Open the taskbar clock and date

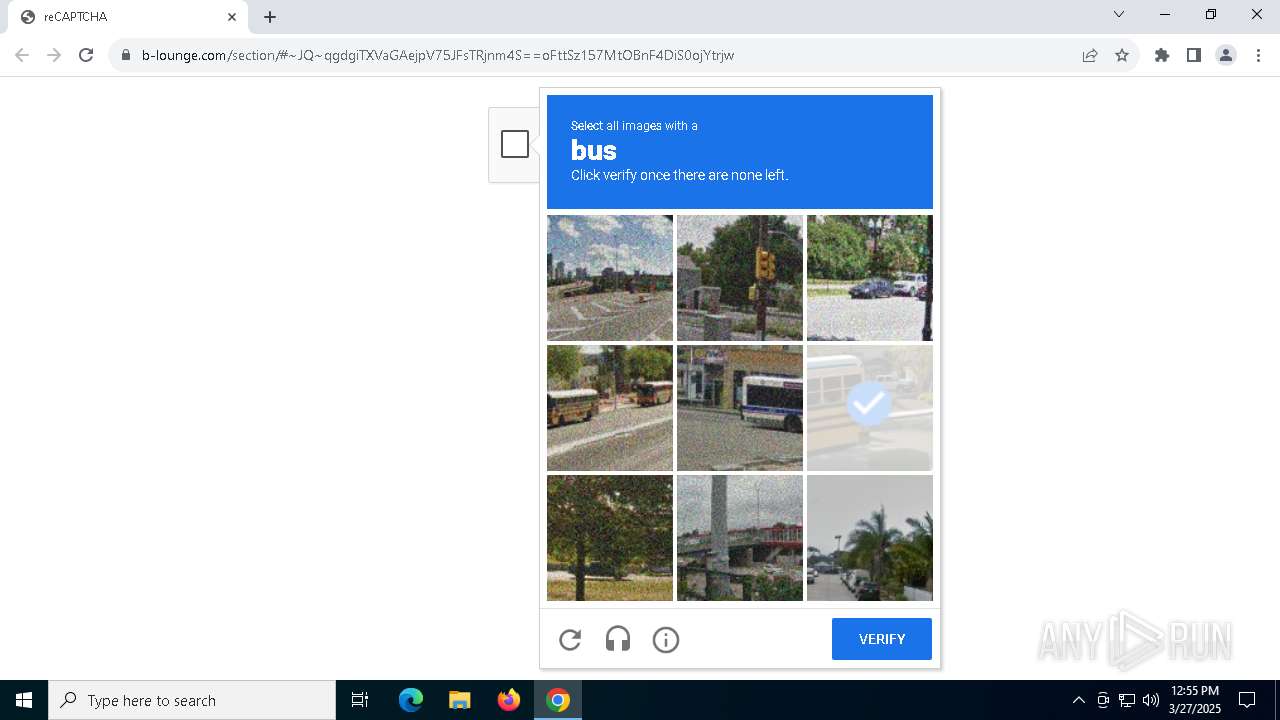1195,700
